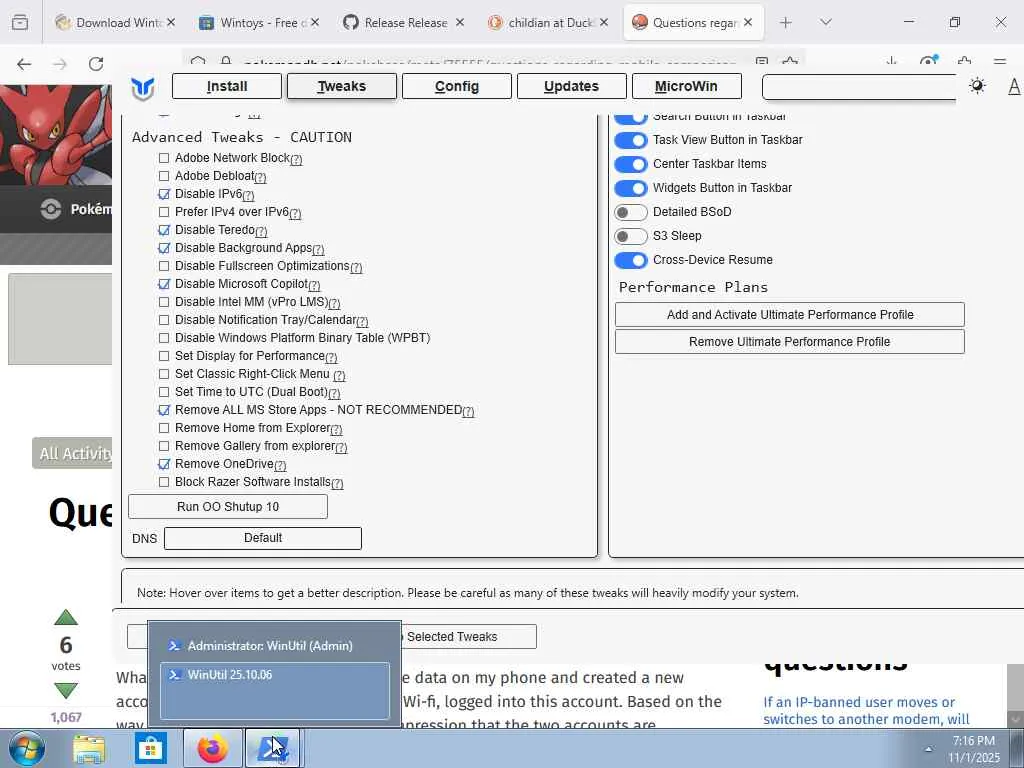The height and width of the screenshot is (768, 1024).
Task: Switch to Release Release GitHub browser tab
Action: click(x=404, y=23)
